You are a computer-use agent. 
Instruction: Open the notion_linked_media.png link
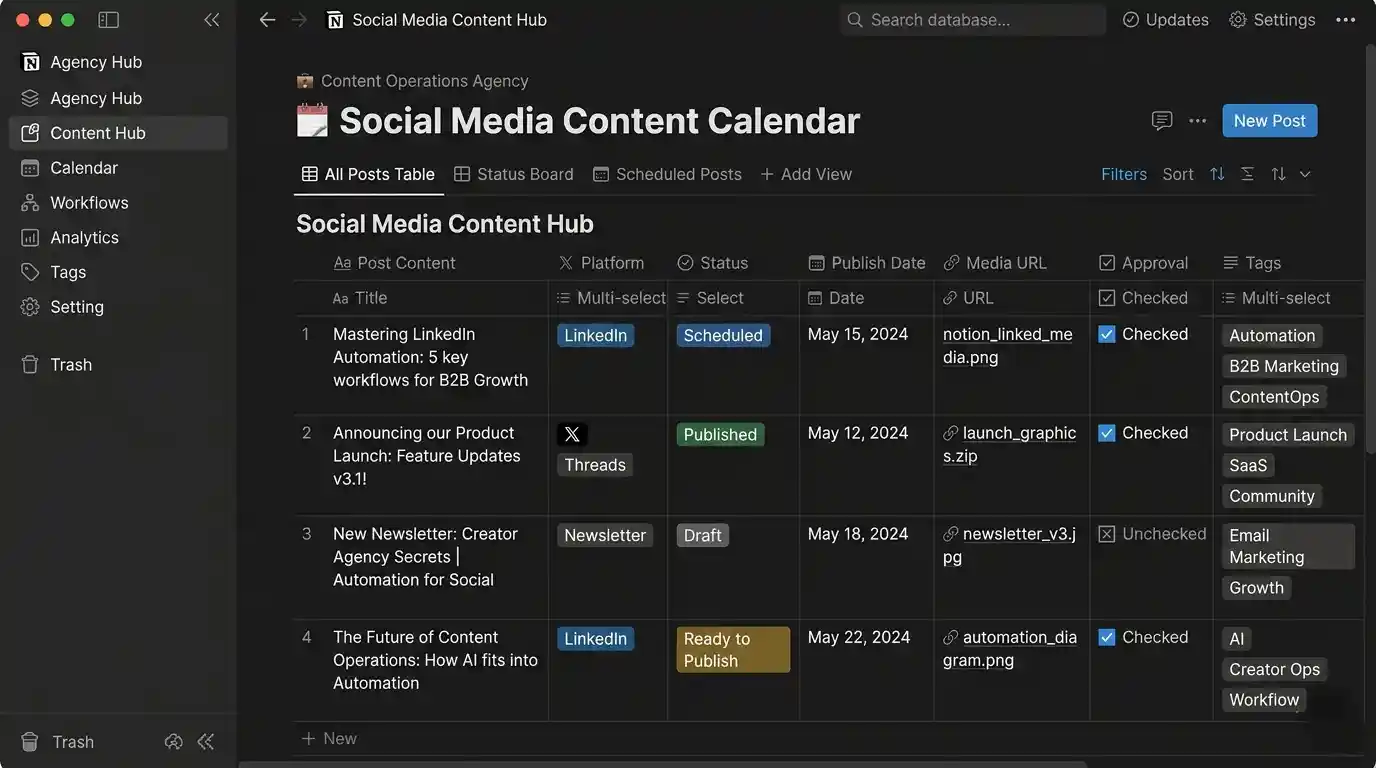point(1008,346)
